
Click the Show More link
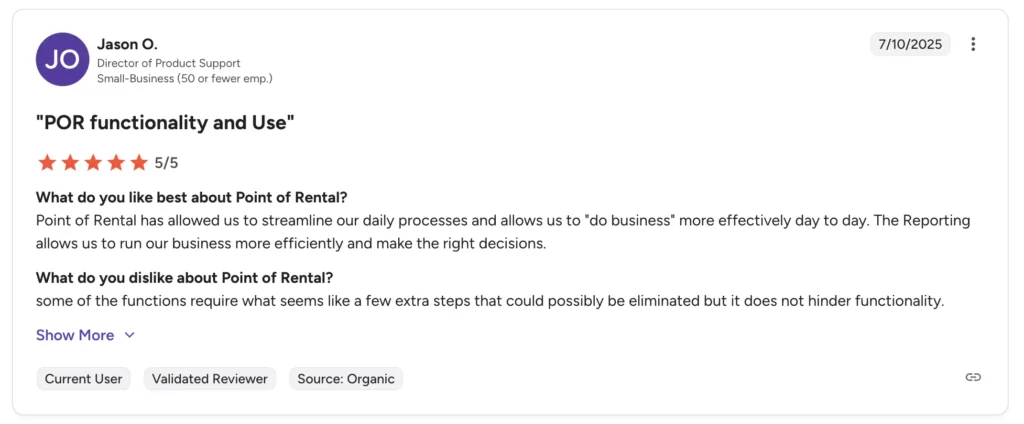pos(75,336)
